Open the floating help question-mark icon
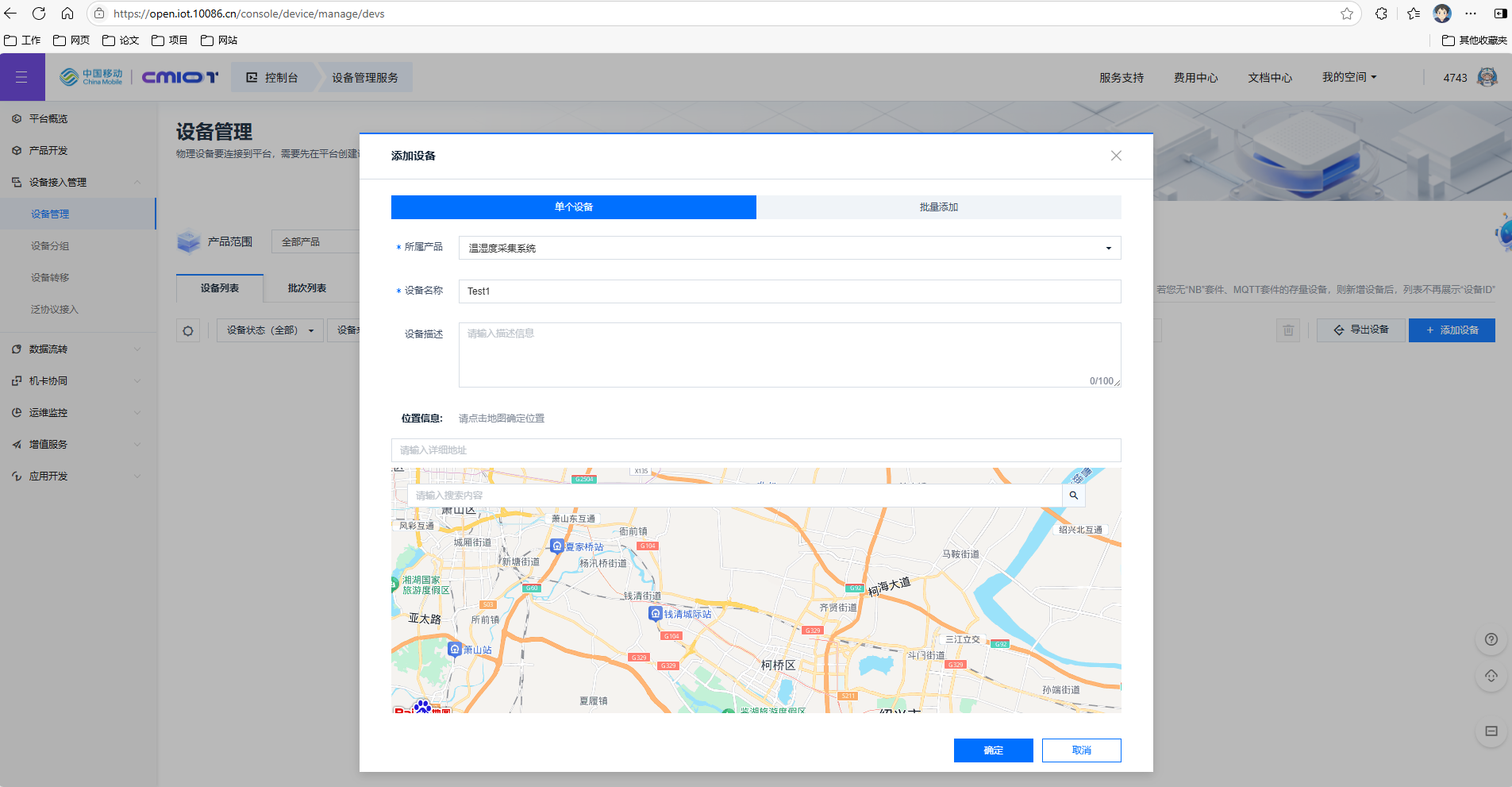Screen dimensions: 1512x787 pos(1491,639)
